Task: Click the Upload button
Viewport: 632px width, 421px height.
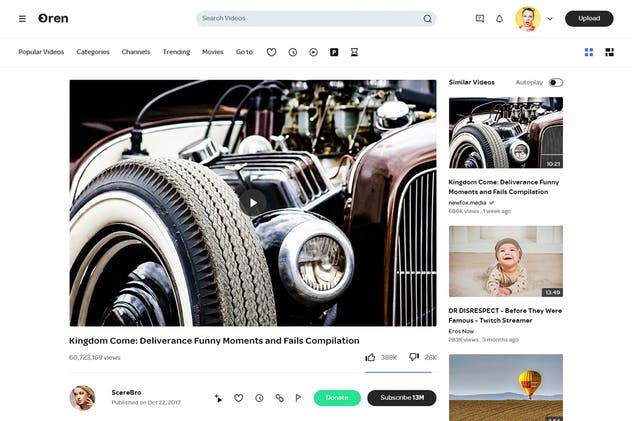Action: (x=589, y=19)
